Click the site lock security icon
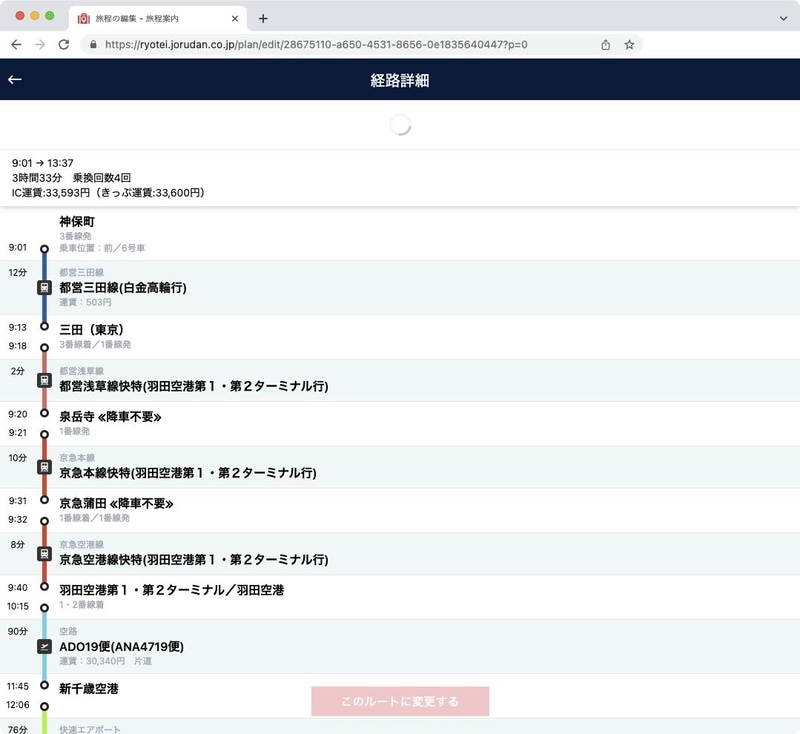The image size is (800, 734). 93,44
